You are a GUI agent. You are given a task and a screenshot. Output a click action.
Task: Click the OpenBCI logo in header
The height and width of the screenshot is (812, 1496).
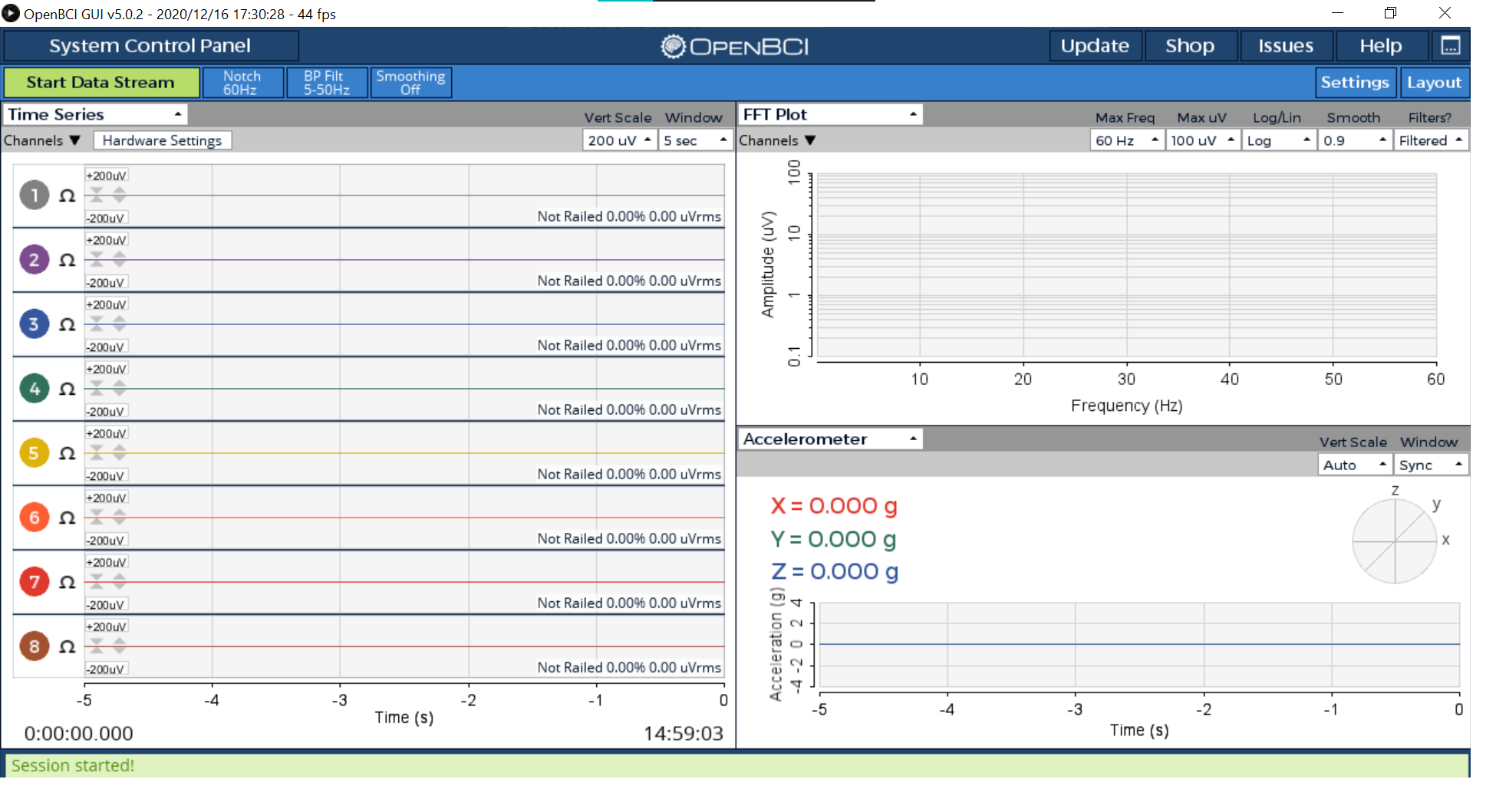click(x=735, y=47)
